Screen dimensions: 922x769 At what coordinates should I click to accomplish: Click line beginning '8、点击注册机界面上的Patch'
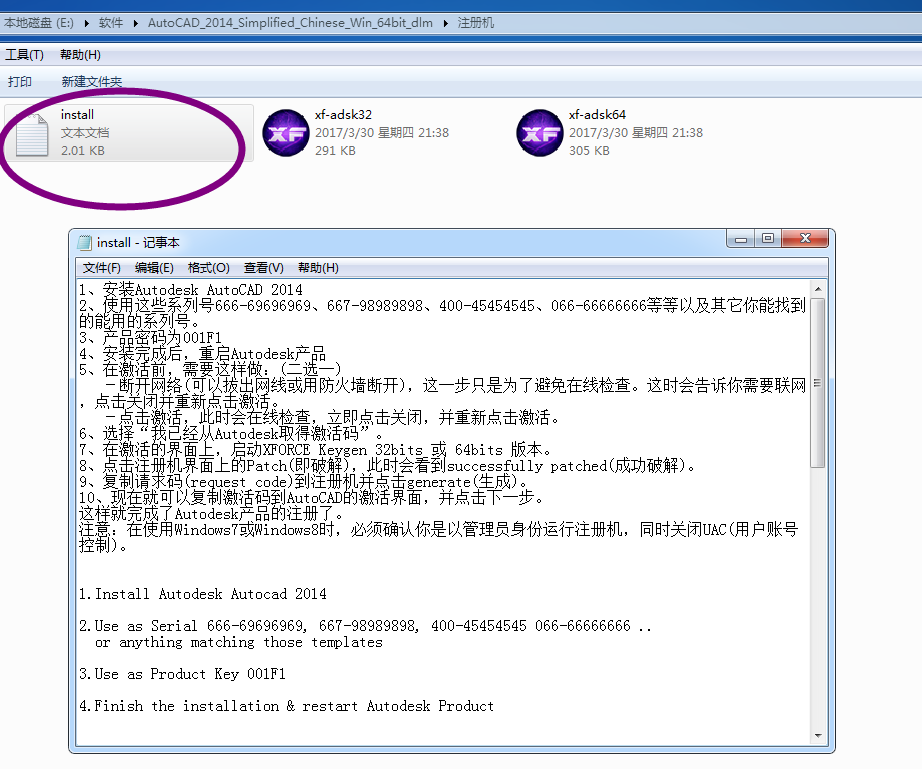(x=388, y=466)
